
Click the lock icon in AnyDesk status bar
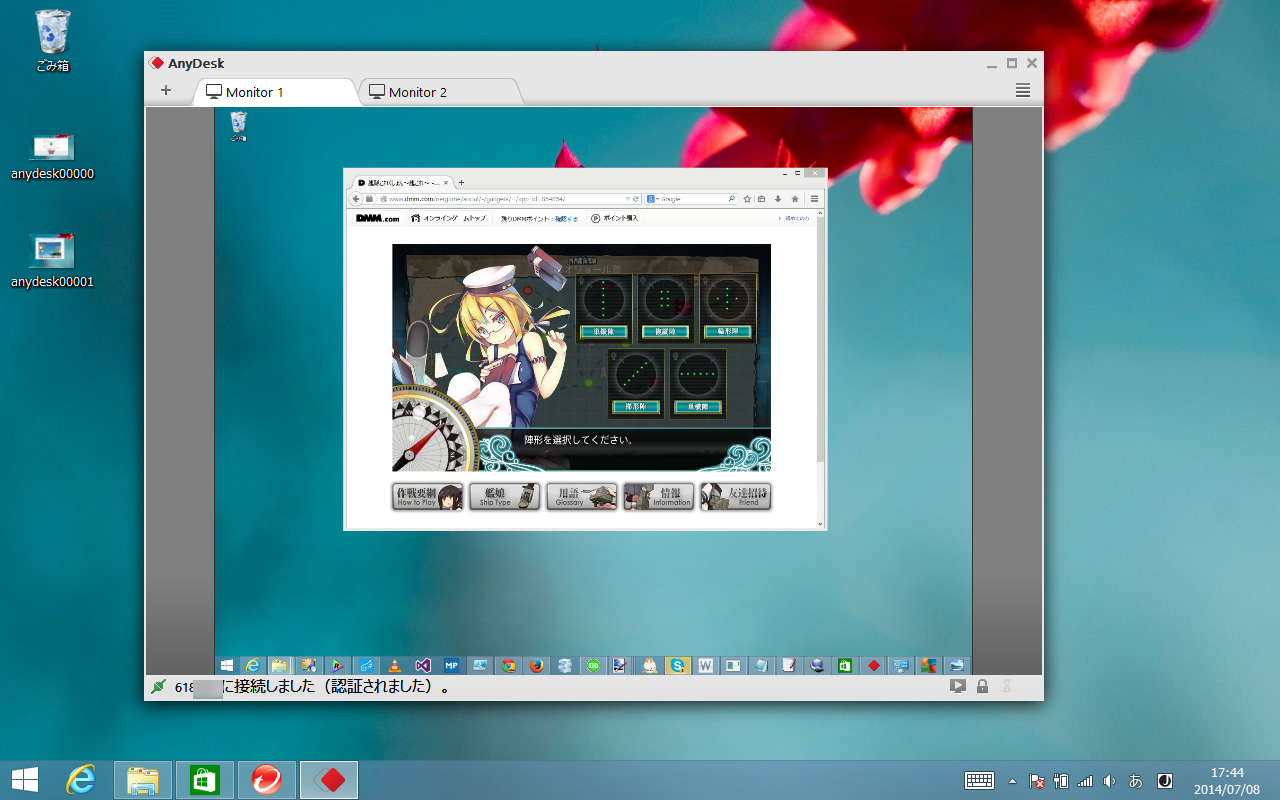[982, 687]
